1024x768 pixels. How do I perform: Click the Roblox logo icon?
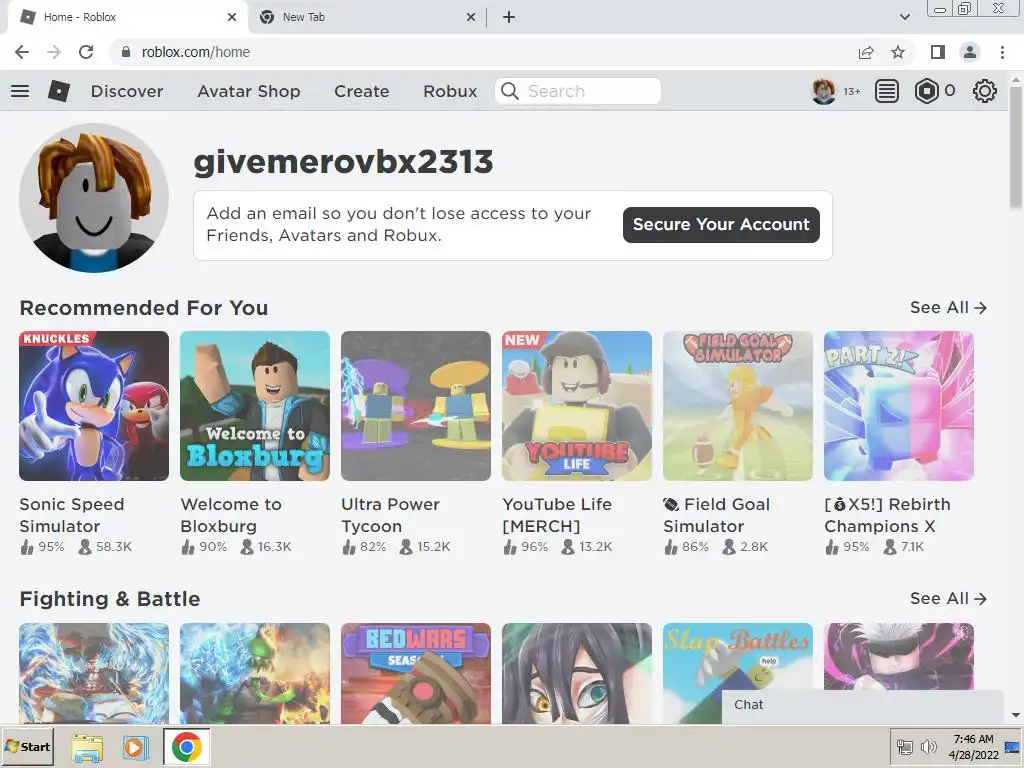pyautogui.click(x=59, y=91)
